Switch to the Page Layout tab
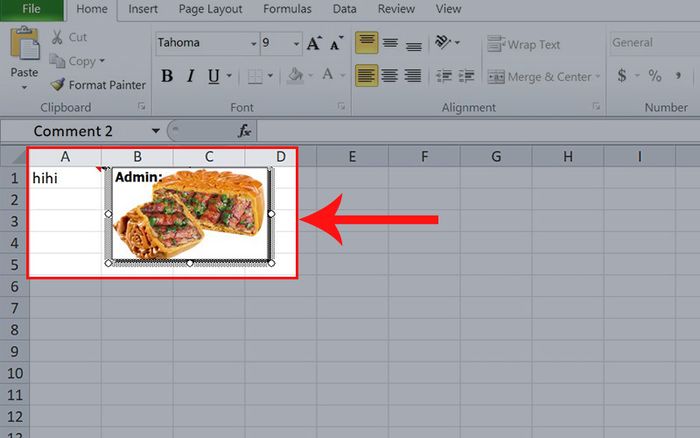This screenshot has width=700, height=438. click(210, 9)
